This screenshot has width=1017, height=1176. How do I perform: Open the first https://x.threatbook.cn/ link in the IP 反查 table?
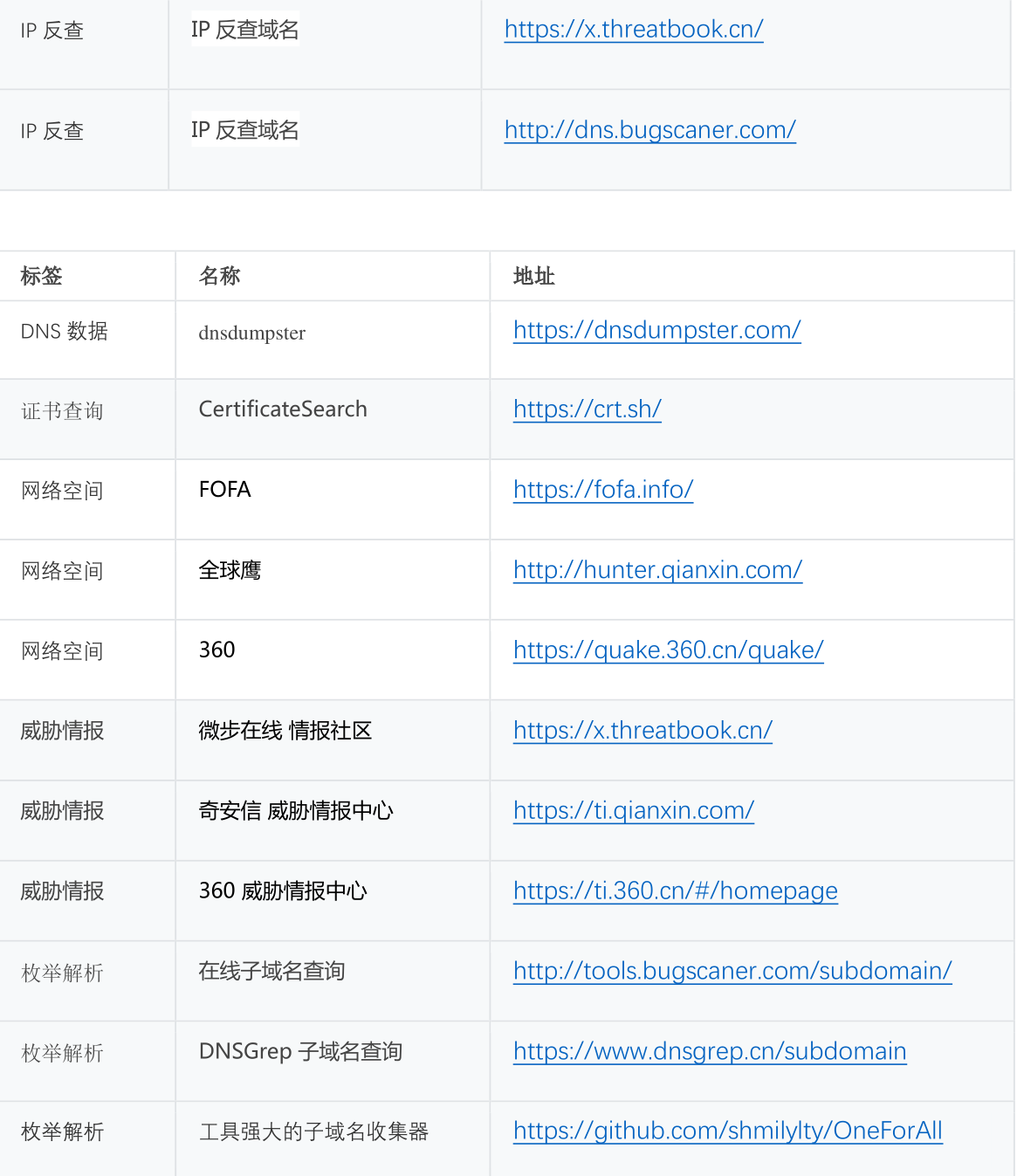pos(634,30)
